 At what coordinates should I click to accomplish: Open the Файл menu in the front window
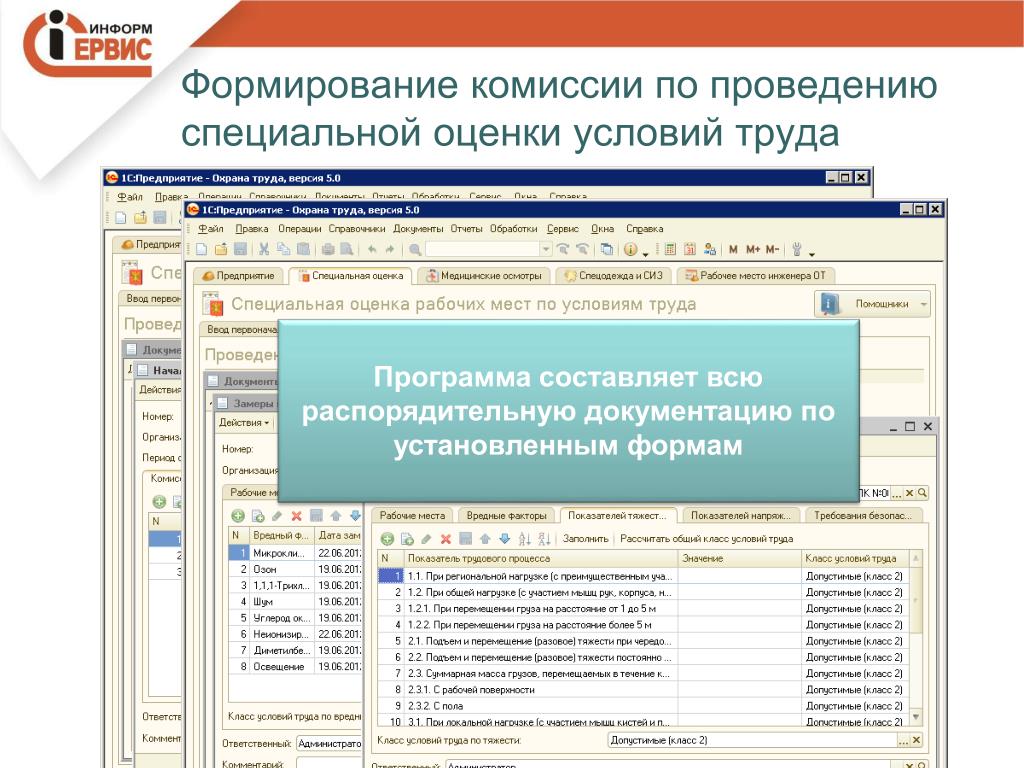(210, 229)
